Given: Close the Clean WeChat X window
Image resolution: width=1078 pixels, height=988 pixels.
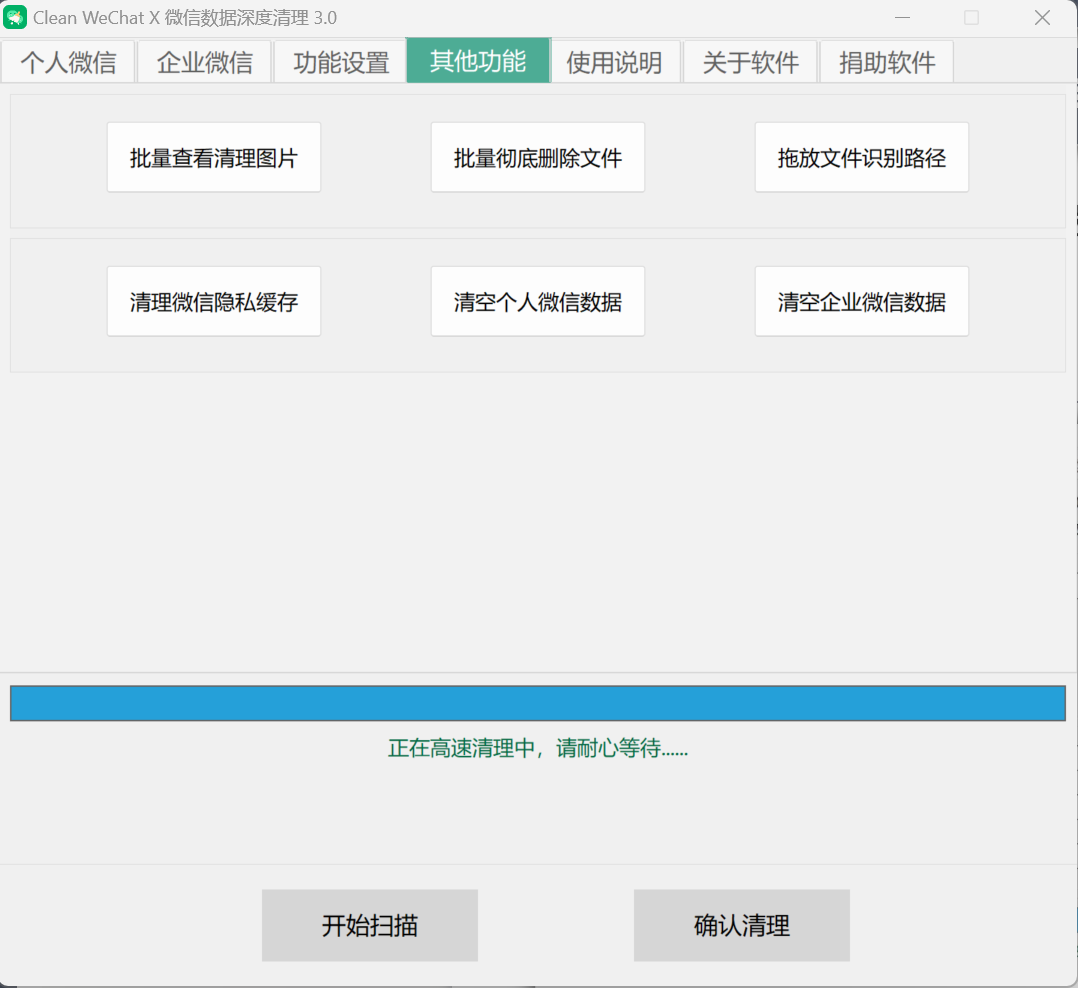Looking at the screenshot, I should click(x=1042, y=18).
